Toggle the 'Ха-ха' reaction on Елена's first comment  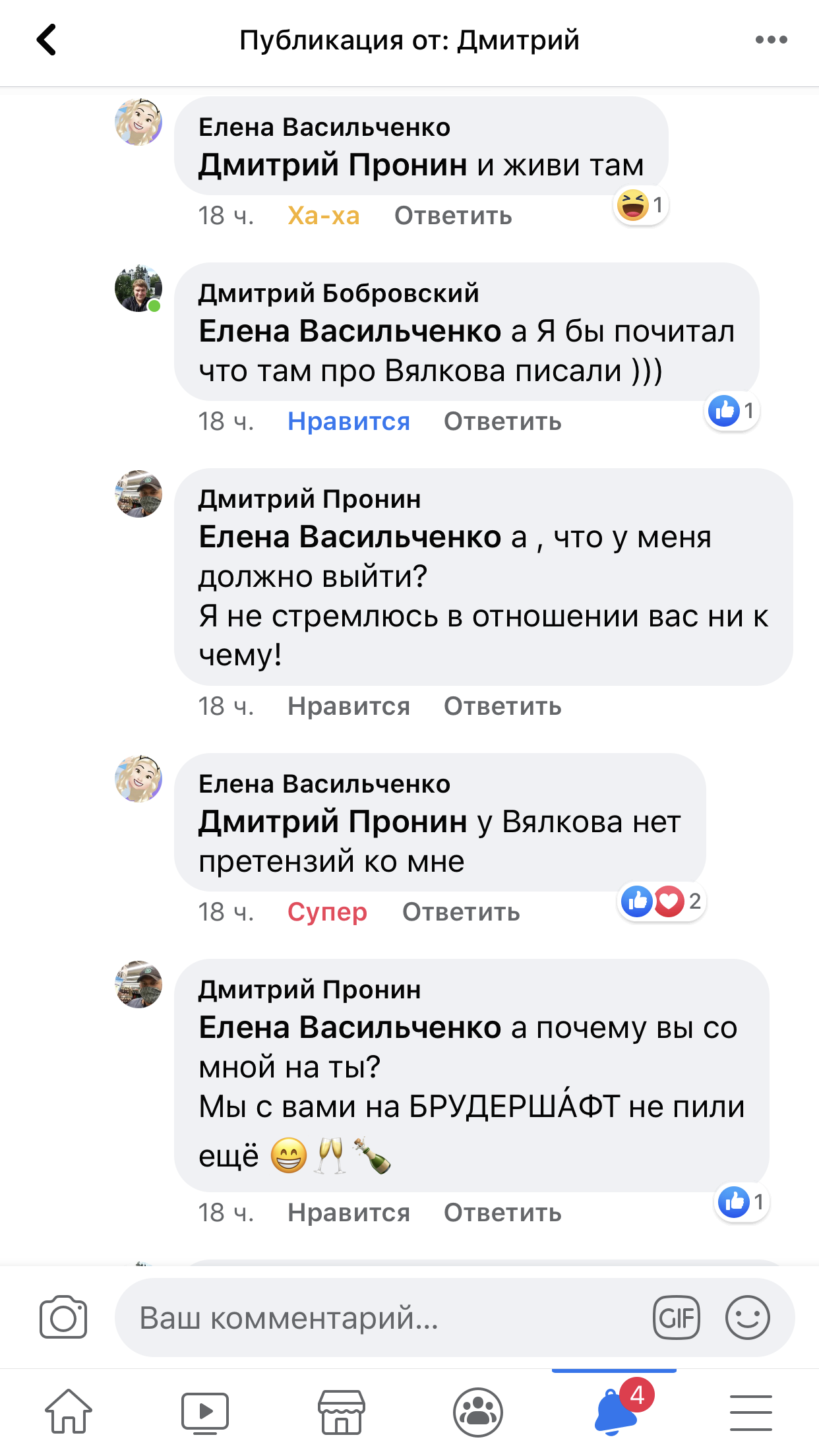(324, 216)
